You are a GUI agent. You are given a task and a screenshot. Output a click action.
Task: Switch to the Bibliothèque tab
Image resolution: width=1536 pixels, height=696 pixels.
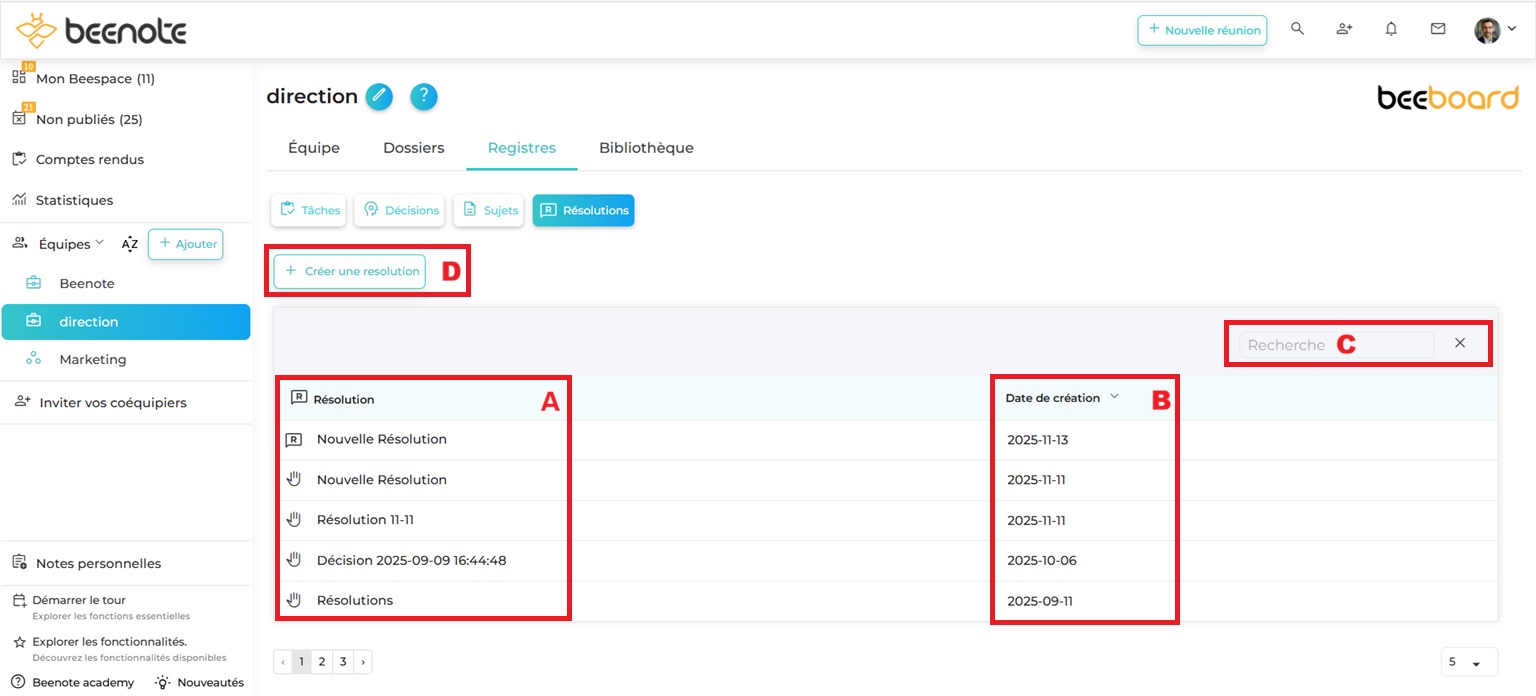pyautogui.click(x=646, y=148)
